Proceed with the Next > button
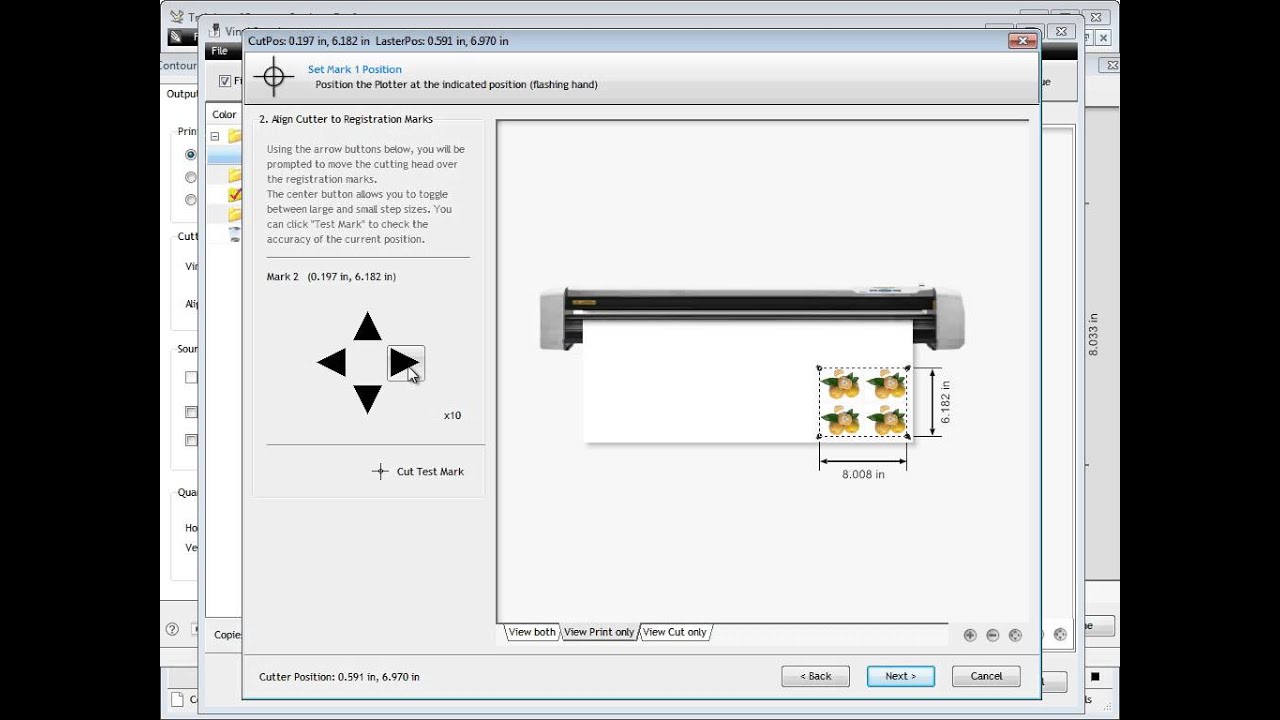1280x720 pixels. 900,676
